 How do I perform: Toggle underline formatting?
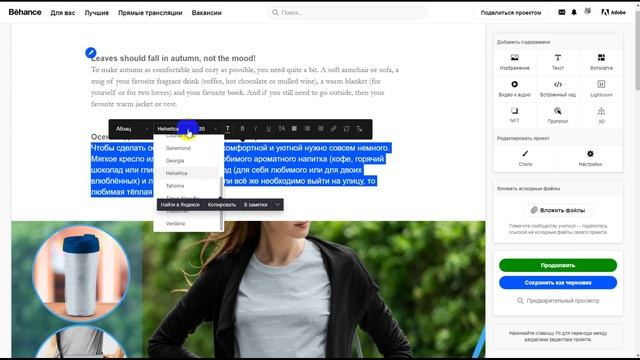click(x=268, y=129)
